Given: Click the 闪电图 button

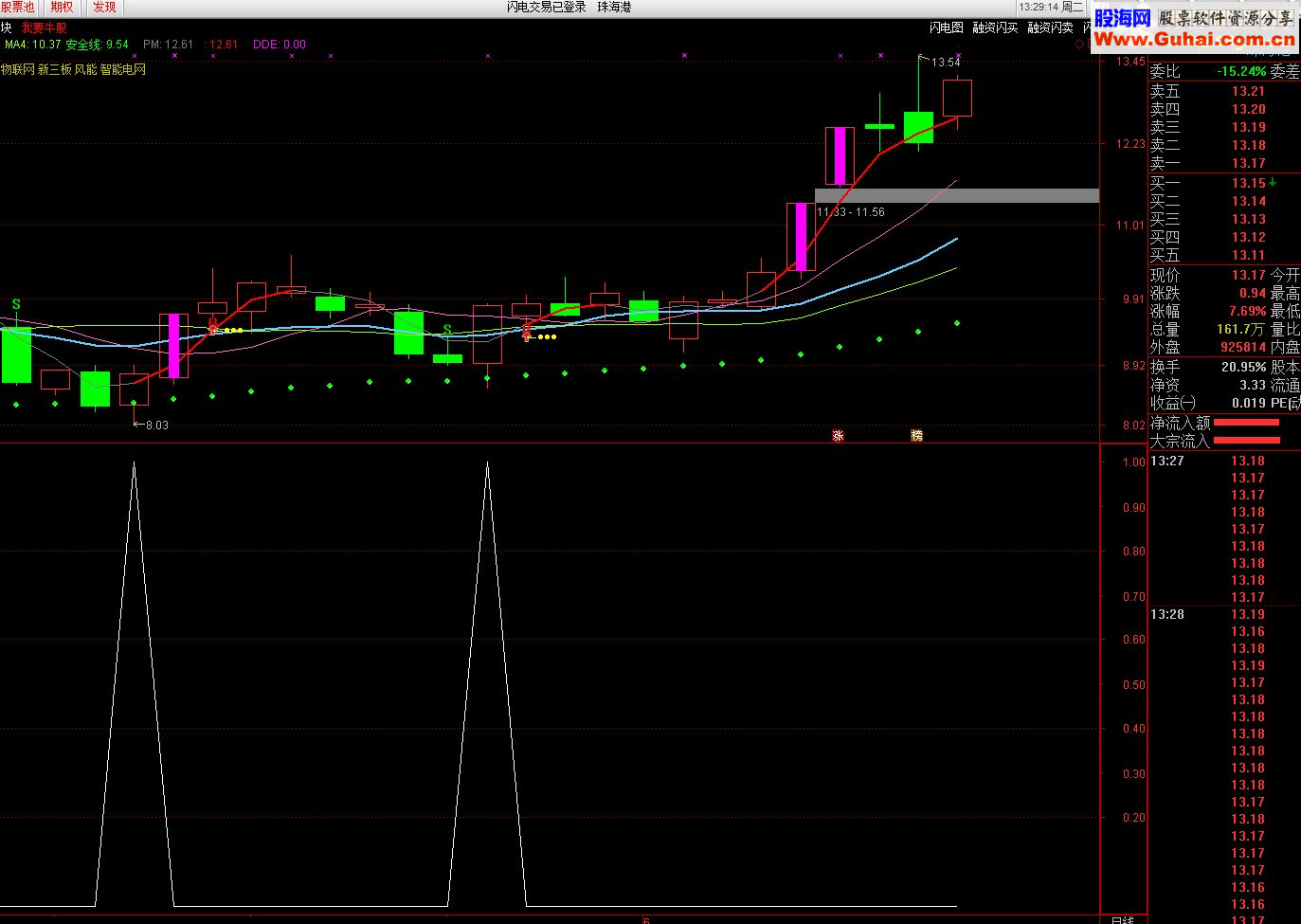Looking at the screenshot, I should click(946, 28).
